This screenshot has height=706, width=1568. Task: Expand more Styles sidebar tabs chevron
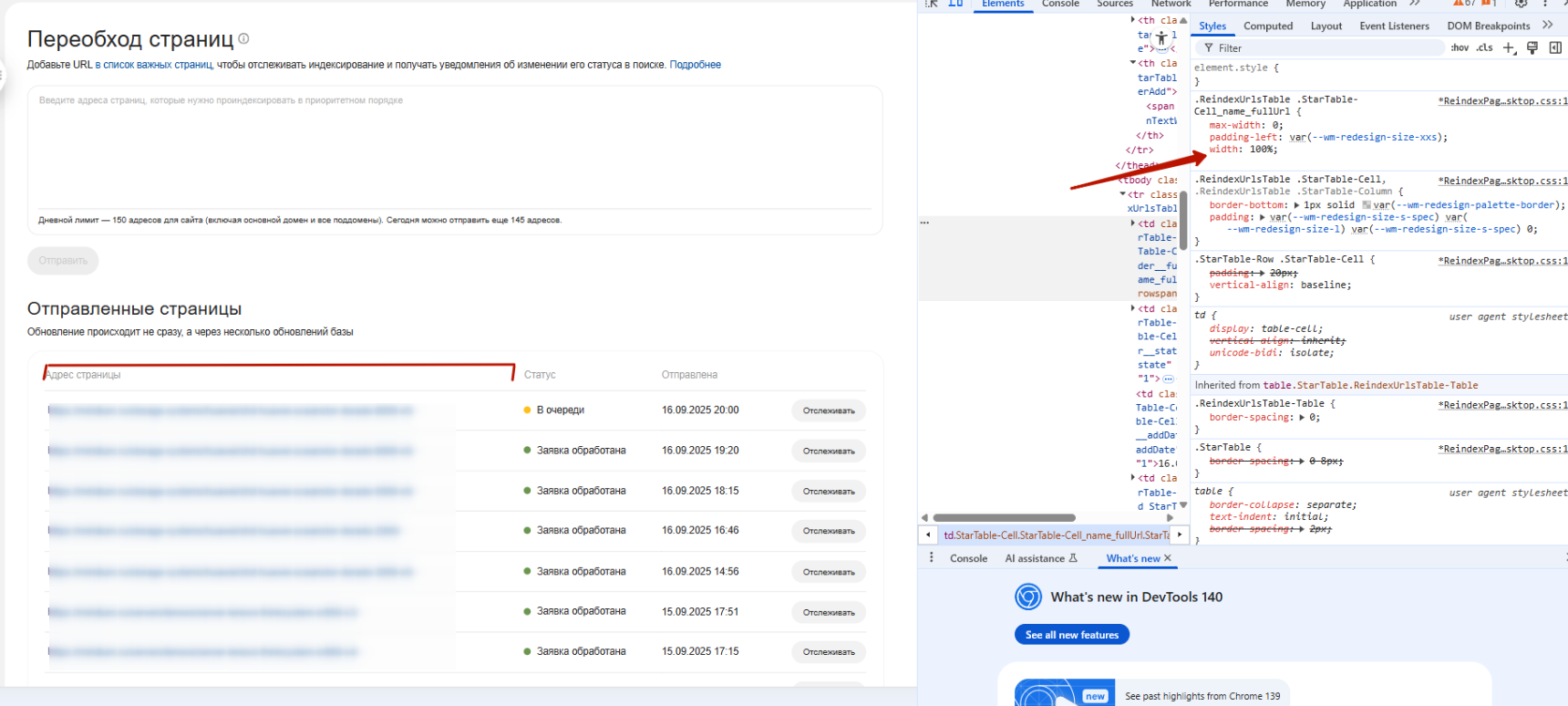pos(1547,26)
